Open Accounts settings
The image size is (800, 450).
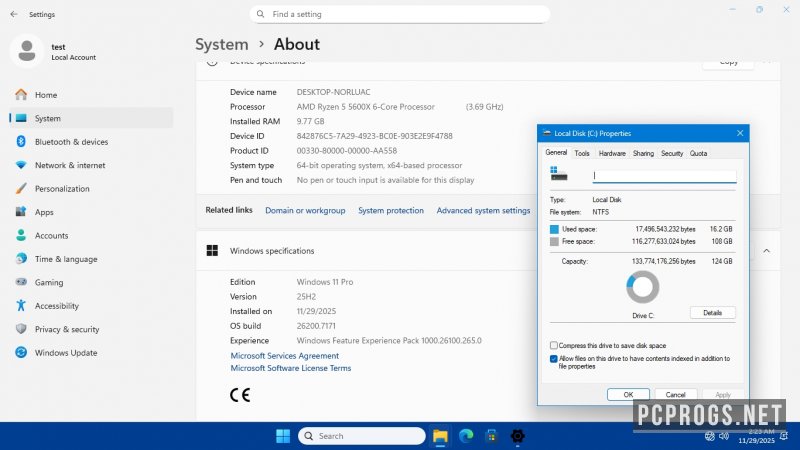[x=91, y=236]
